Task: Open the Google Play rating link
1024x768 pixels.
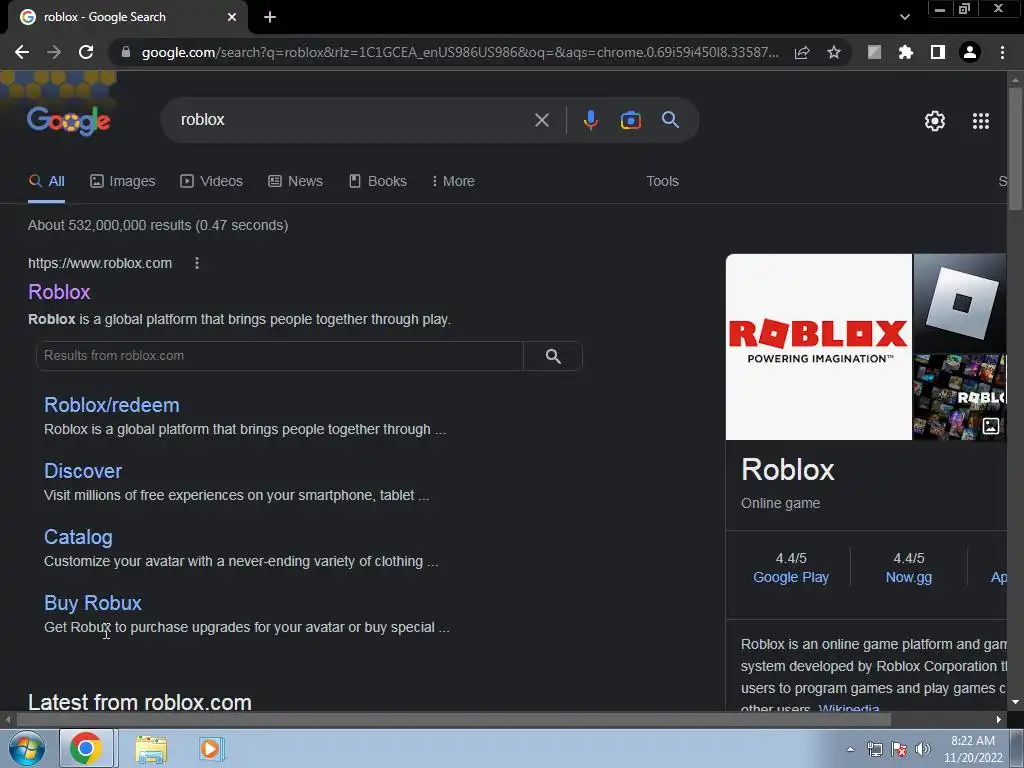Action: [x=791, y=577]
